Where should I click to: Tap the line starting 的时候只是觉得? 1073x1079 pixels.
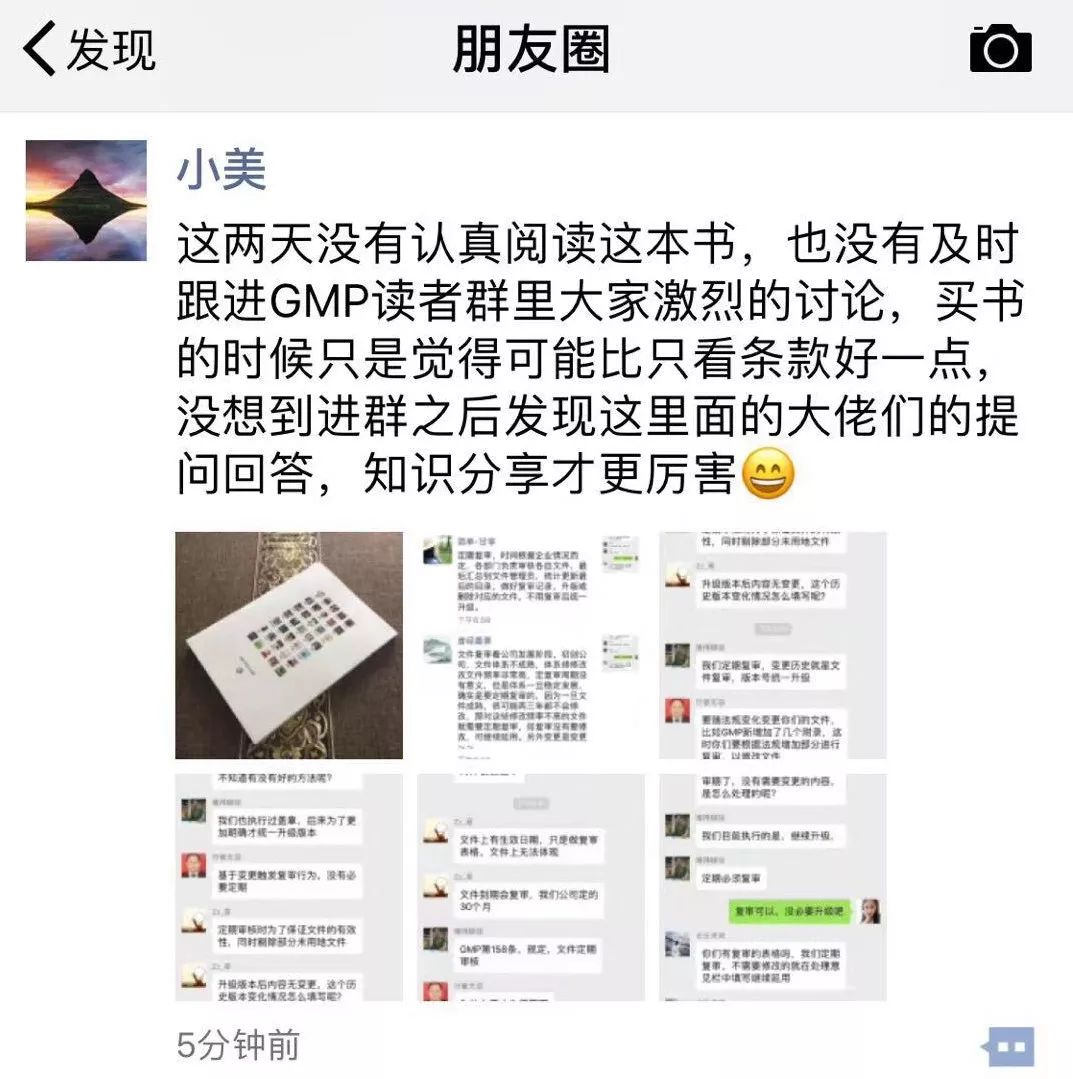pos(585,359)
